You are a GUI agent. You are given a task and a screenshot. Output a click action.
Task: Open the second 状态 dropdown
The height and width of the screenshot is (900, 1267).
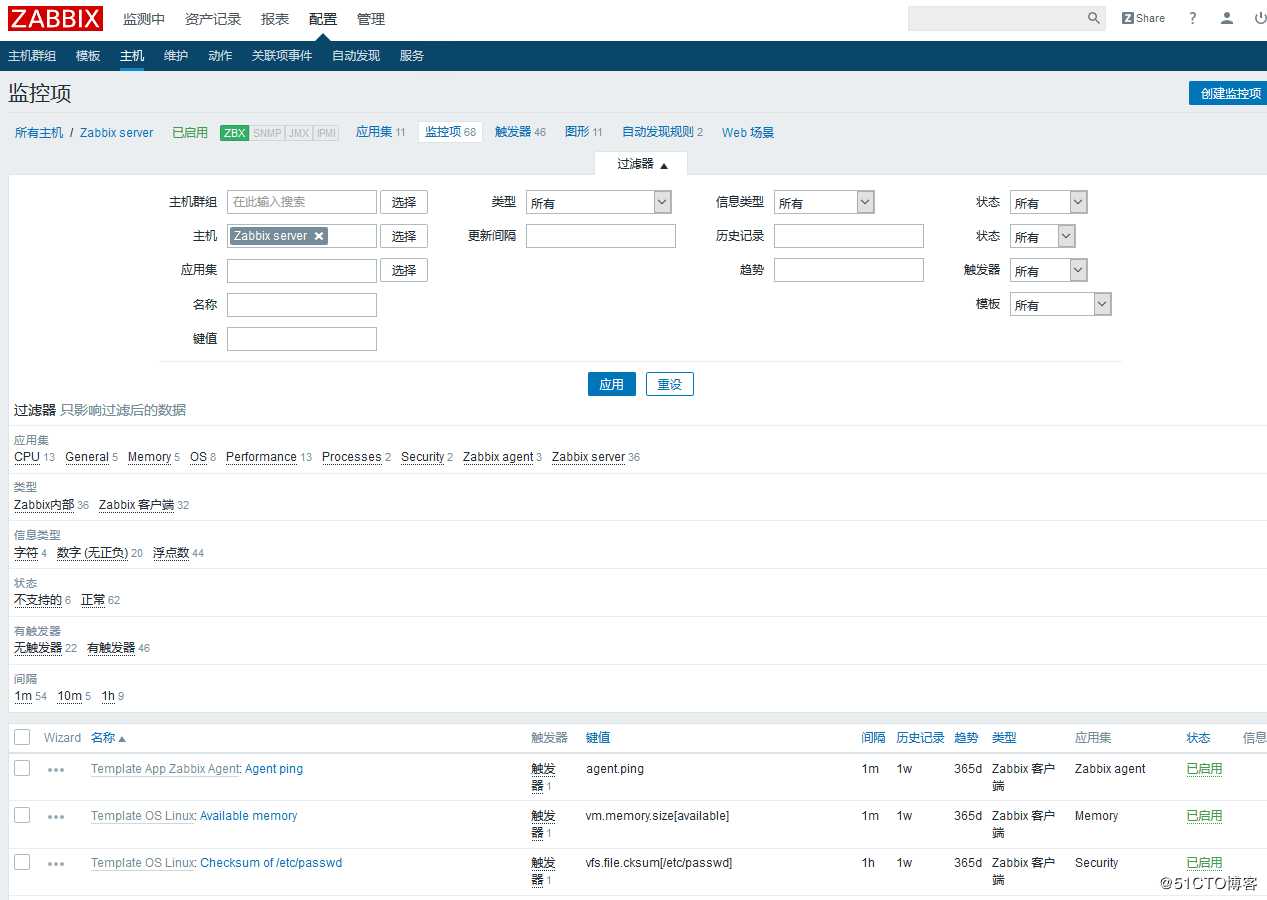pyautogui.click(x=1043, y=236)
